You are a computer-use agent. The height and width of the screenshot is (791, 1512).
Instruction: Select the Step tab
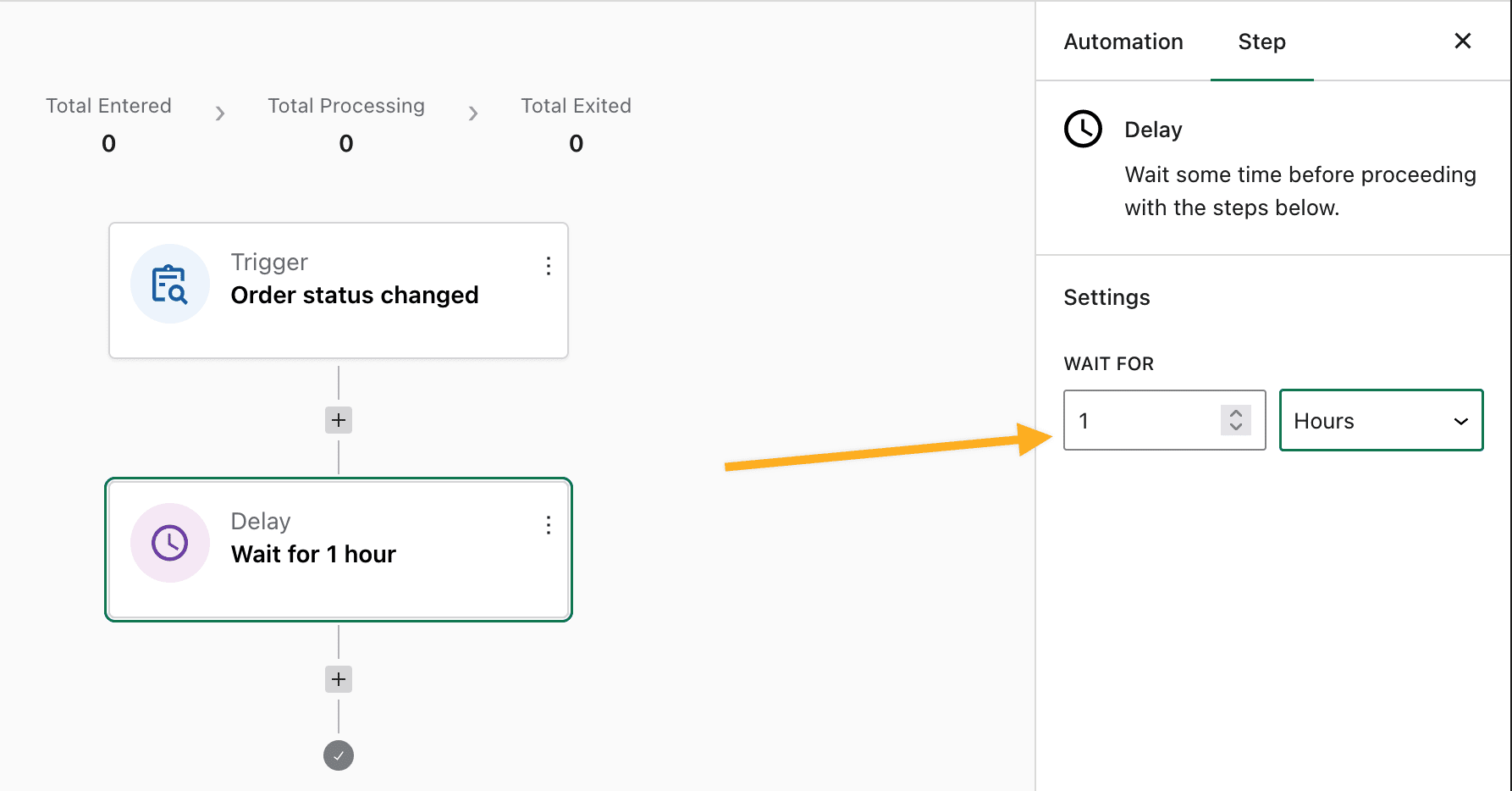click(1261, 41)
